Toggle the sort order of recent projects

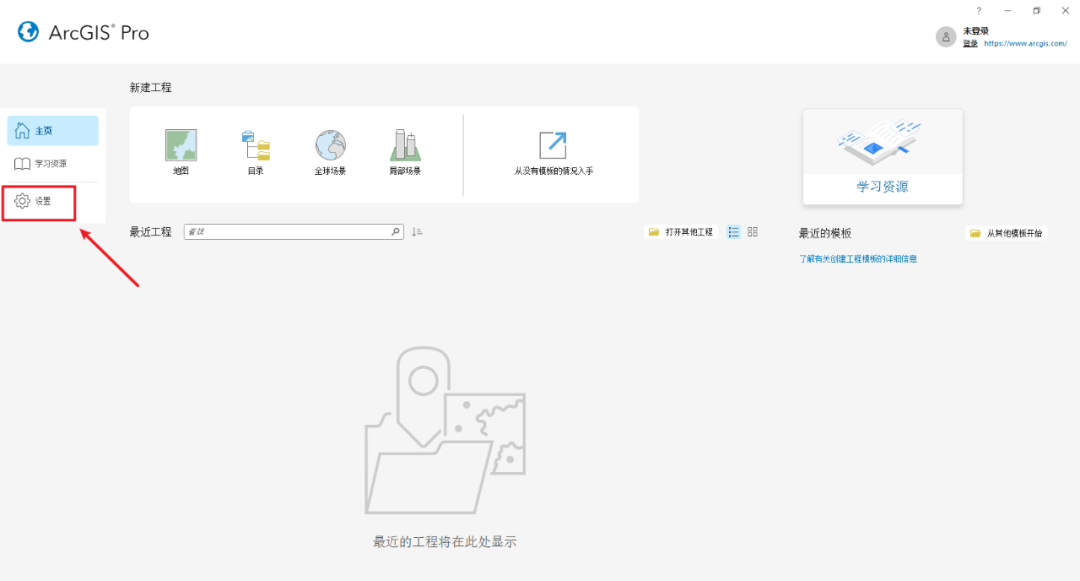tap(417, 231)
